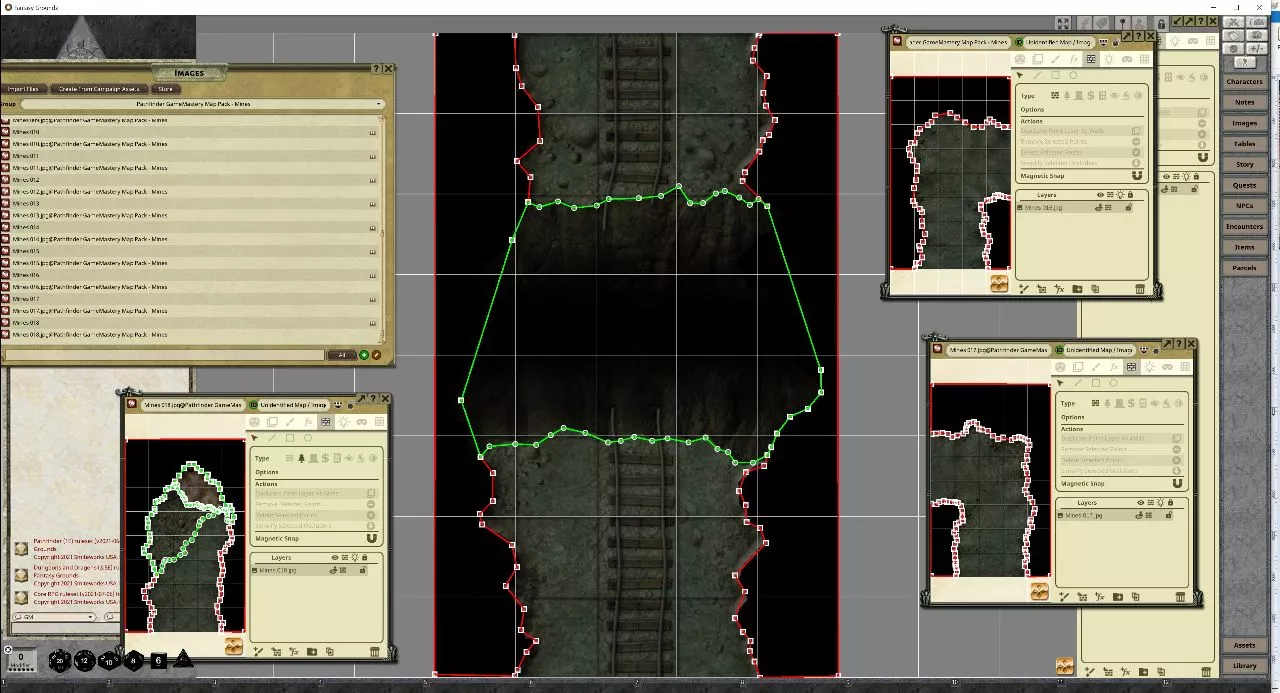Toggle layers visibility eye in Mines 018 window
Screen dimensions: 1280x693
click(x=334, y=557)
